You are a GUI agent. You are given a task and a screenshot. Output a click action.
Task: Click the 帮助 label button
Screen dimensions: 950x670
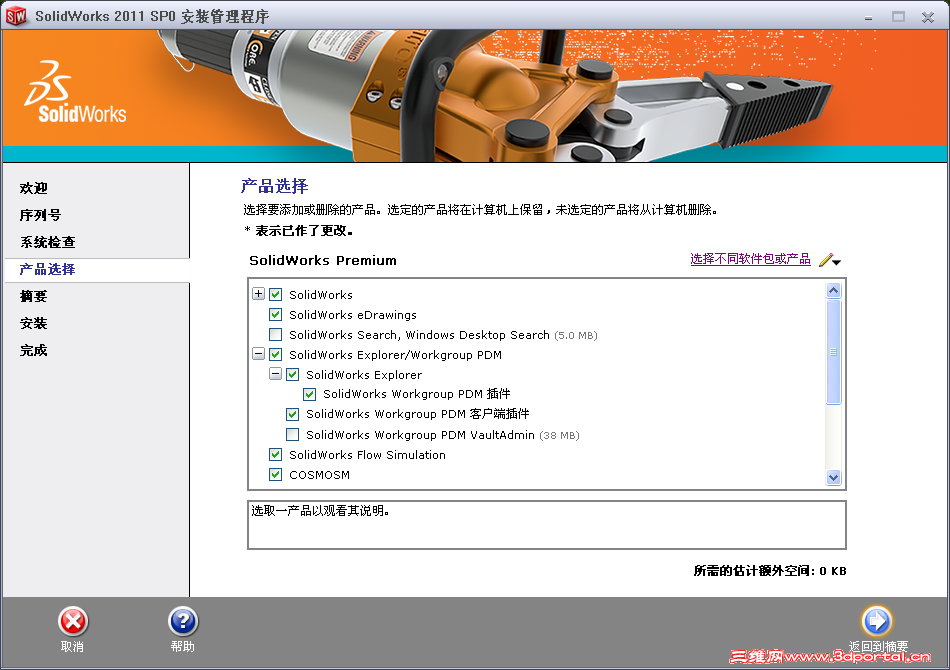click(x=182, y=647)
